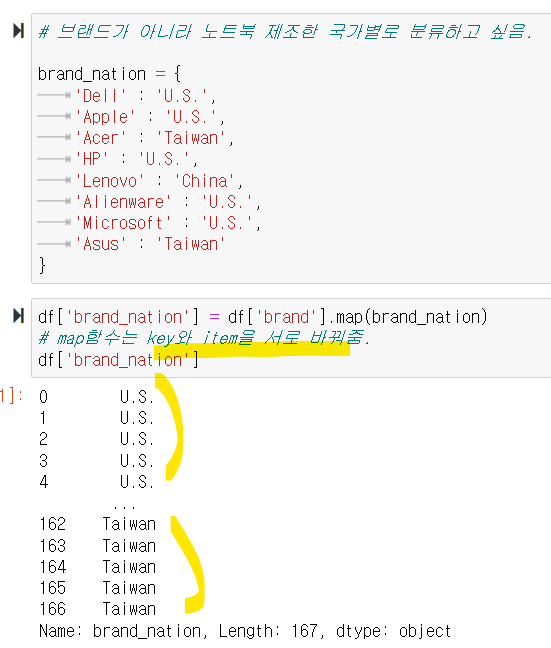Click output row 166 Taiwan
The height and width of the screenshot is (648, 551).
(x=98, y=609)
